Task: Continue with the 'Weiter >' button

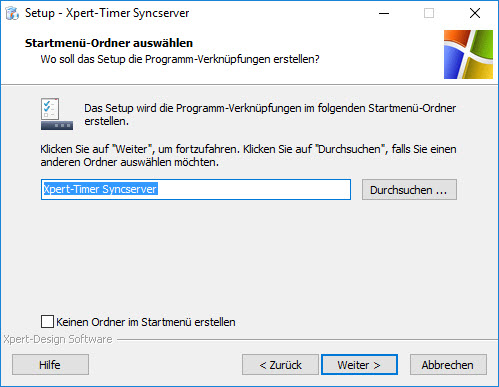Action: tap(359, 365)
